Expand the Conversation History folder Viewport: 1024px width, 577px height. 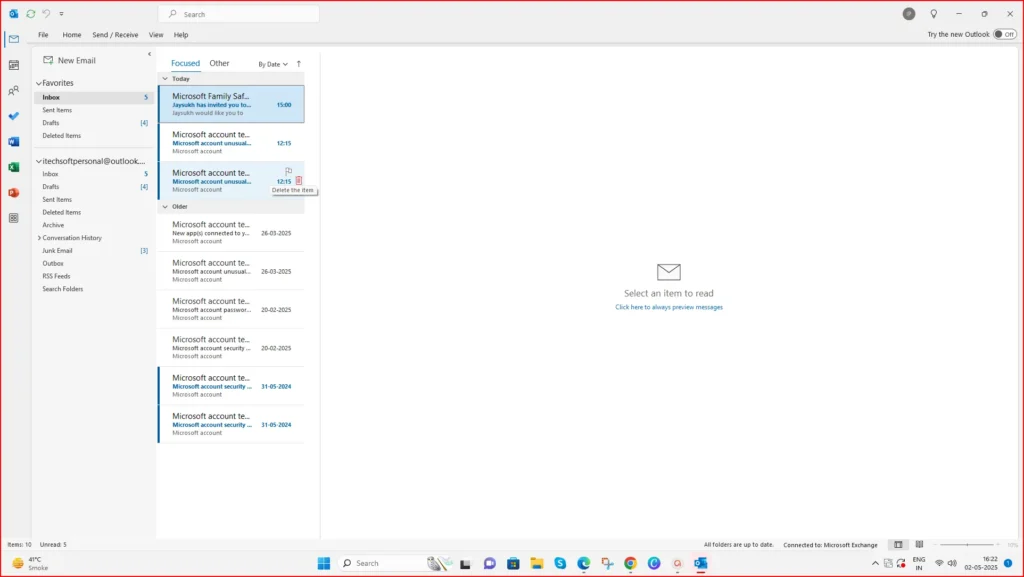[38, 237]
